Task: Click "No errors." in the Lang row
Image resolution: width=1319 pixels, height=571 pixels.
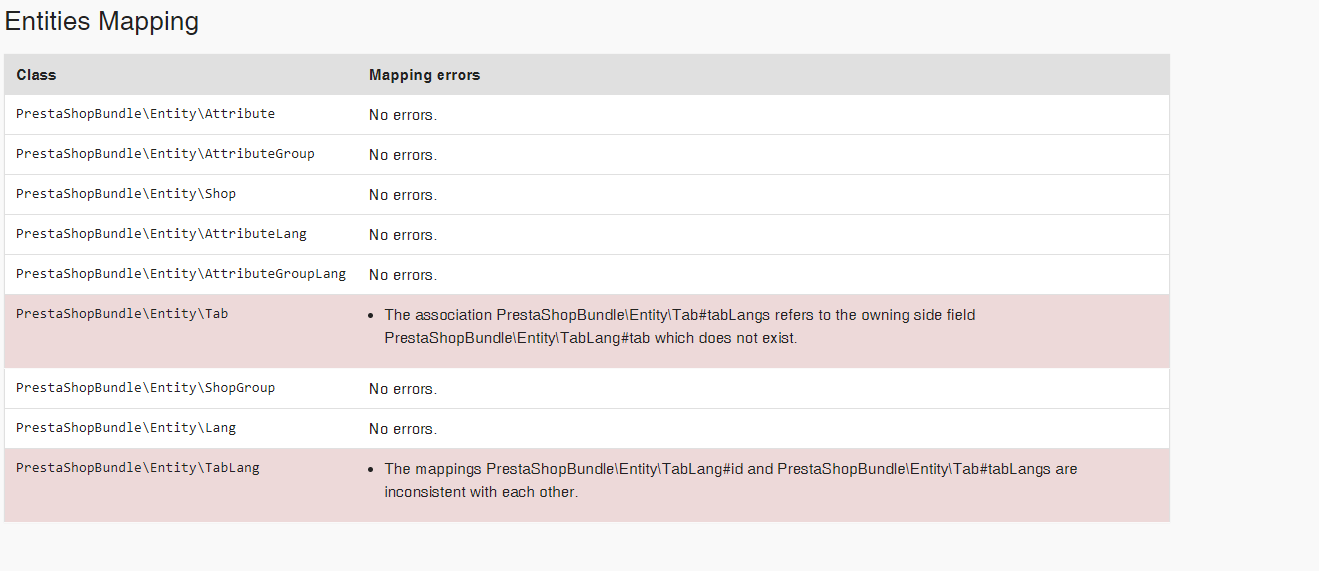Action: (x=403, y=429)
